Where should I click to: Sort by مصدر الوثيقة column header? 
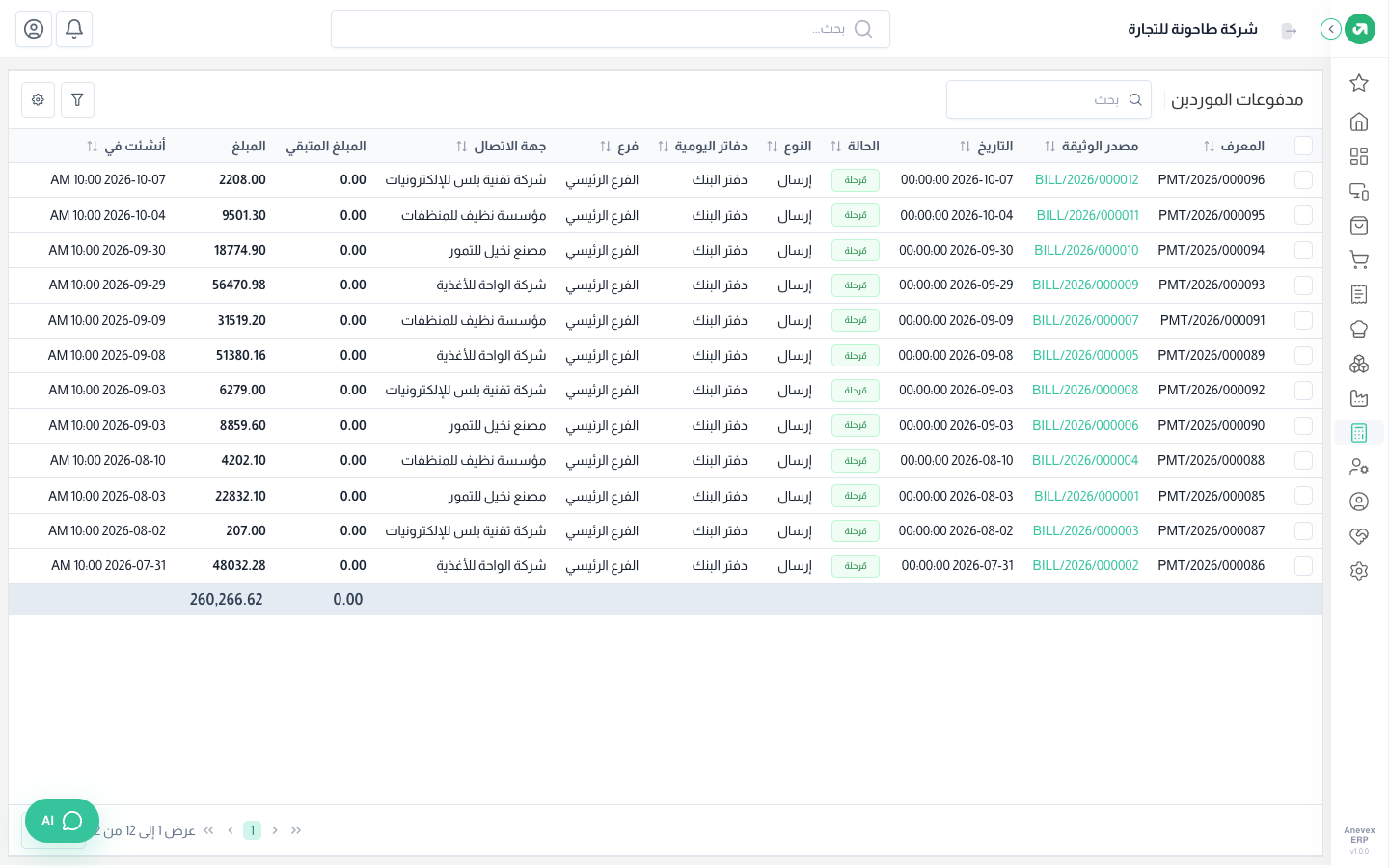1091,146
